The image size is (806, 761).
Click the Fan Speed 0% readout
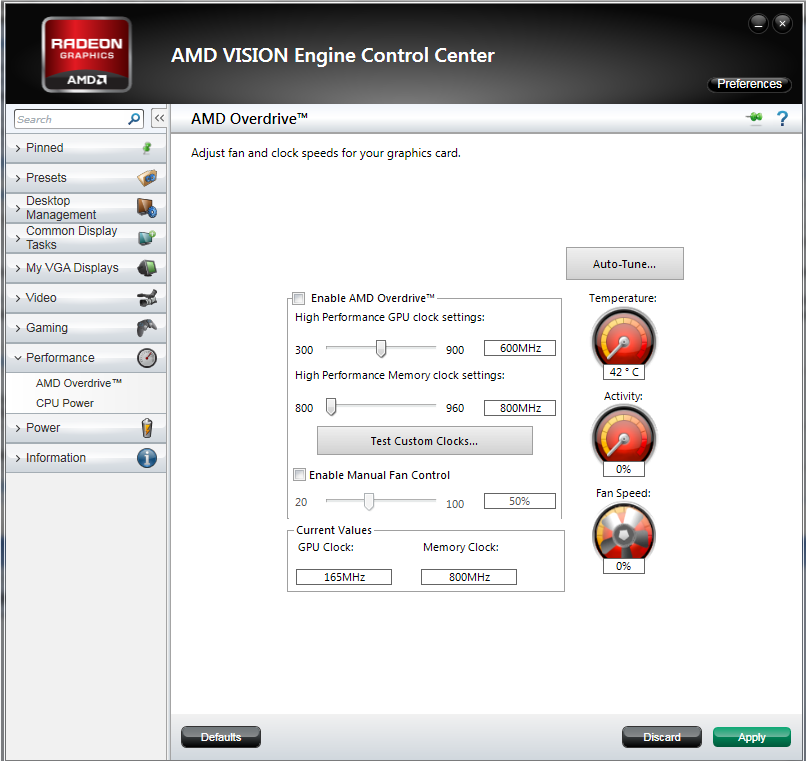pyautogui.click(x=624, y=566)
